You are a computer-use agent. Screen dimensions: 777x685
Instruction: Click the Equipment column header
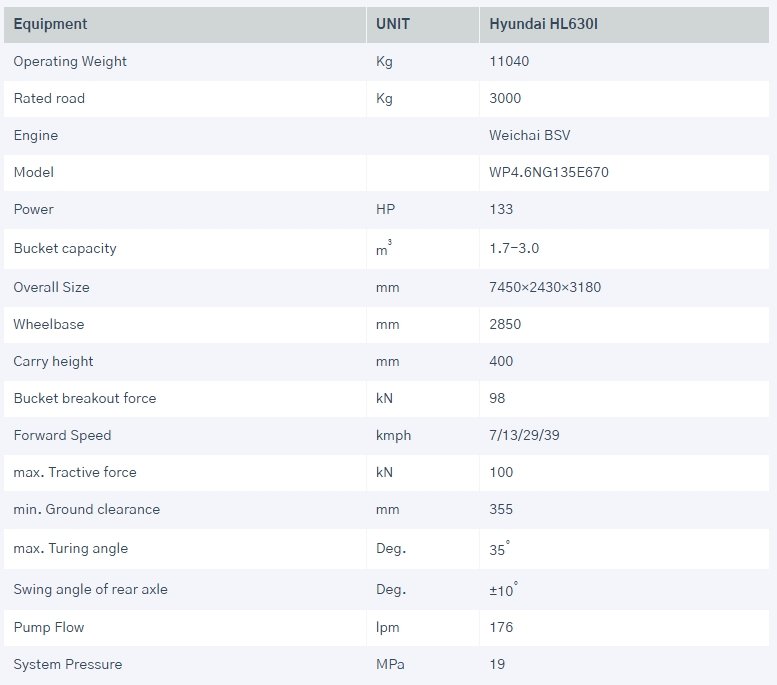coord(50,24)
